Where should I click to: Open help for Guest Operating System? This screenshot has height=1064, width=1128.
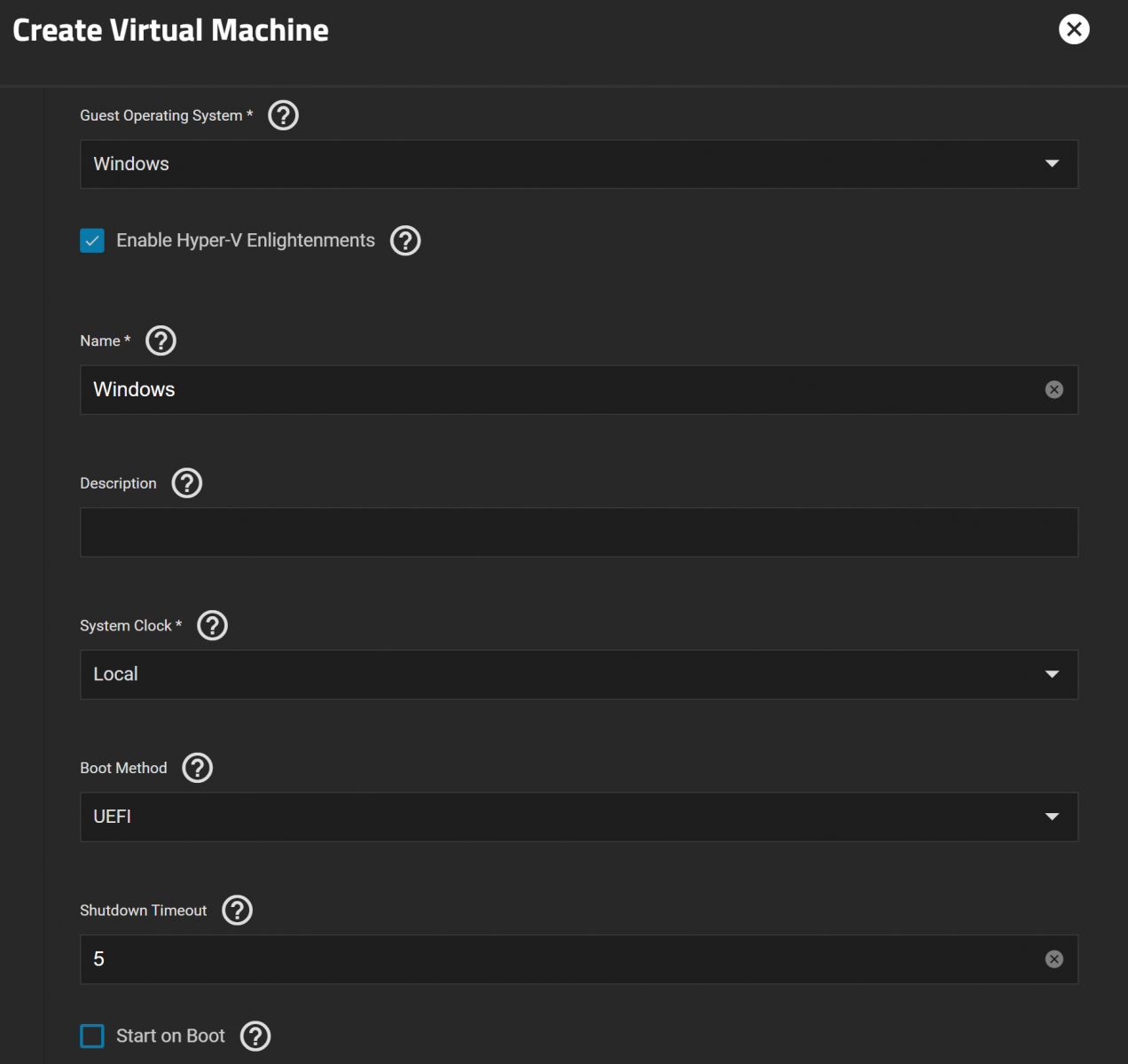tap(283, 115)
